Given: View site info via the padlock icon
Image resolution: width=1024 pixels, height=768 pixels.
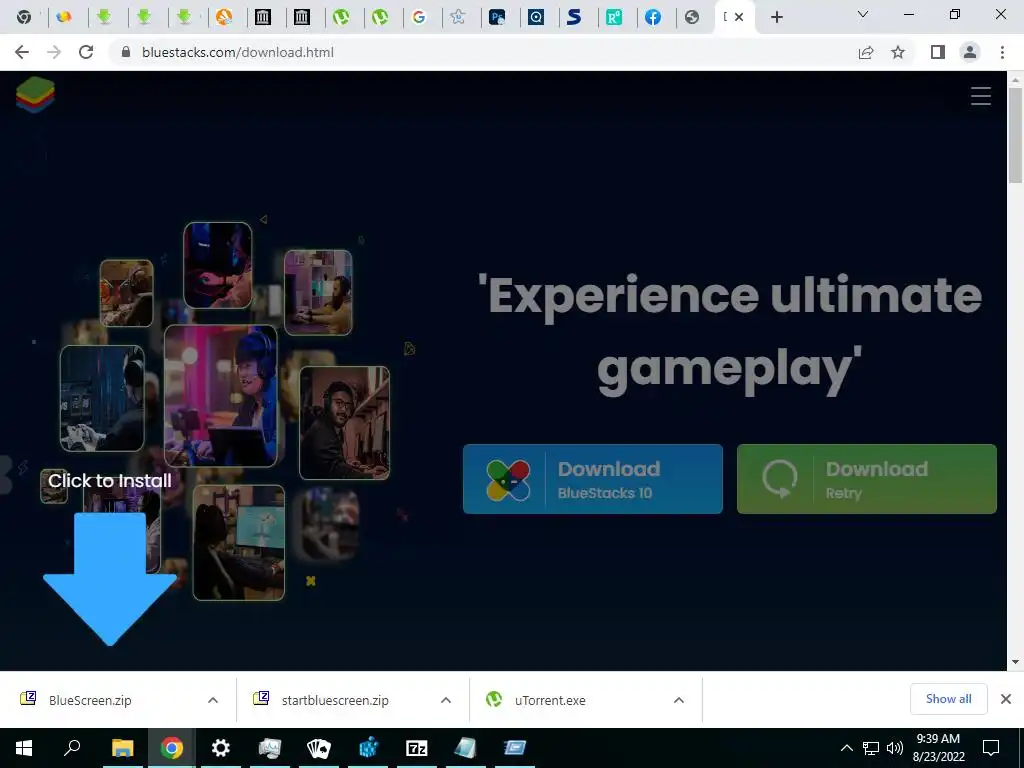Looking at the screenshot, I should (126, 52).
